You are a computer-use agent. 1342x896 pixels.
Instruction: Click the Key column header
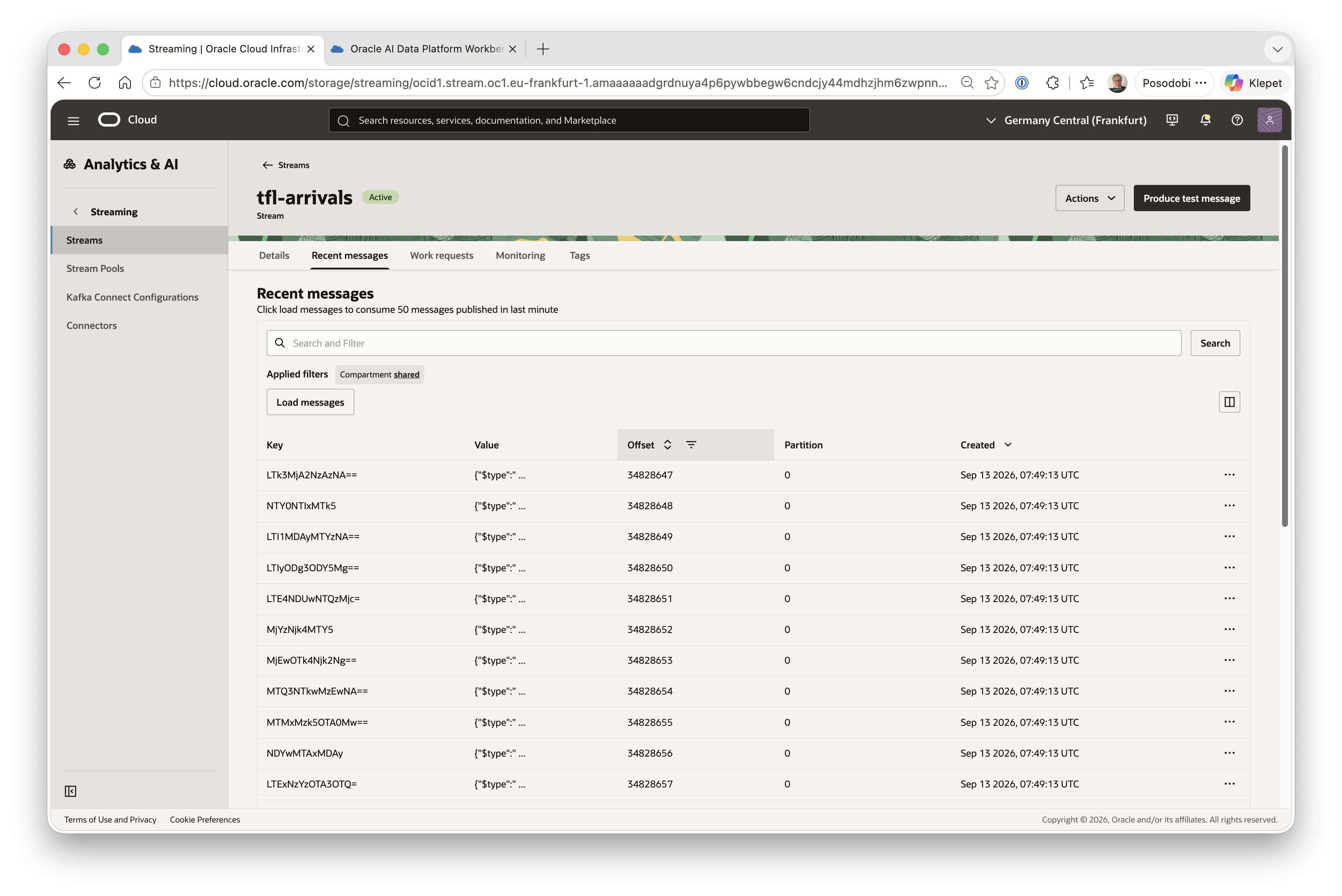(x=274, y=445)
